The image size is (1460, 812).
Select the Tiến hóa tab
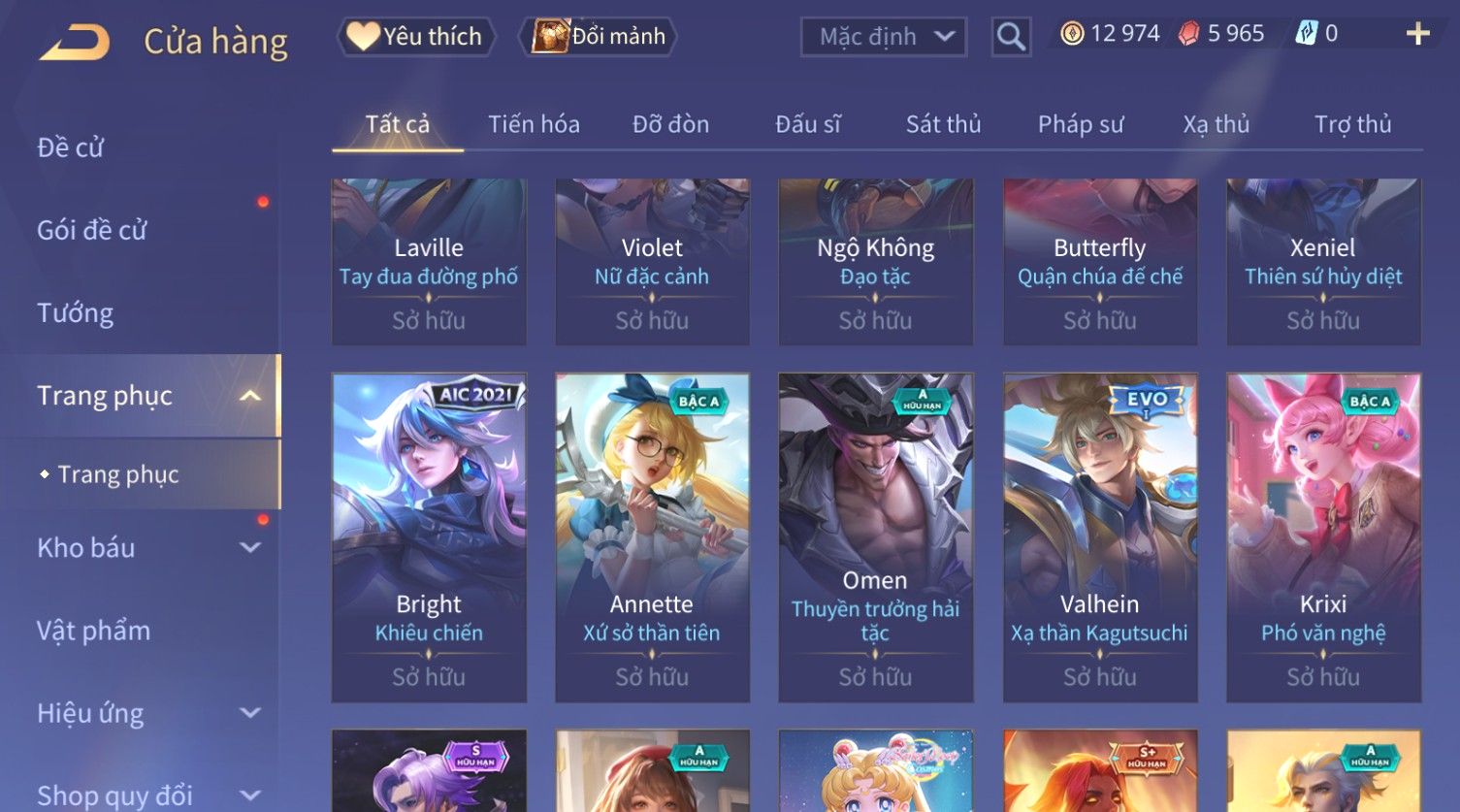point(534,124)
